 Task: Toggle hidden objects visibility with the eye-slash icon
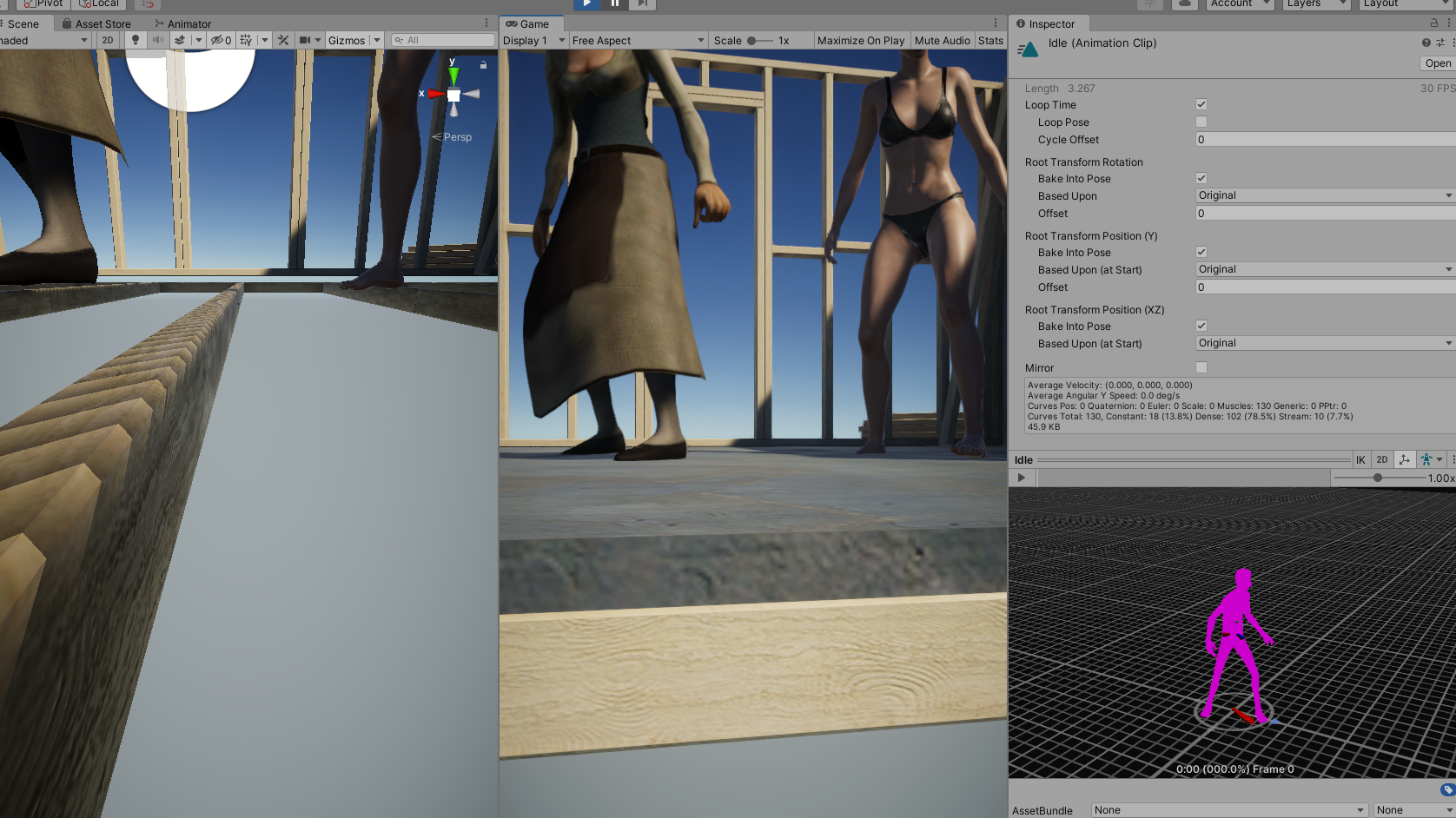(221, 40)
